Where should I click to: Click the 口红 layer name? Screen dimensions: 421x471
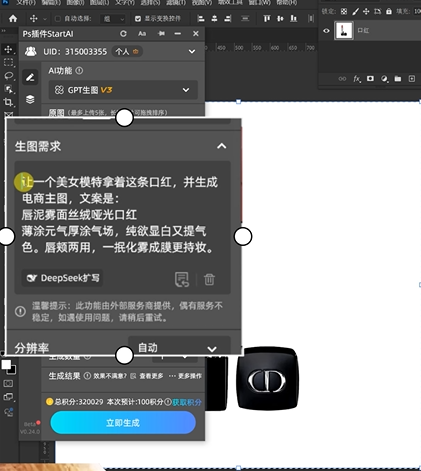pyautogui.click(x=363, y=31)
